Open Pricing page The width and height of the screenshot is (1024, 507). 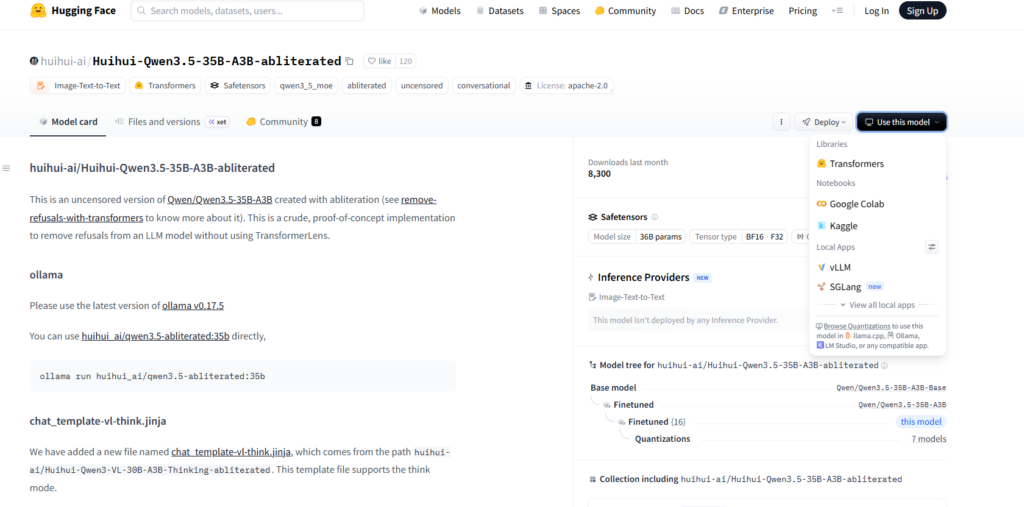tap(803, 11)
